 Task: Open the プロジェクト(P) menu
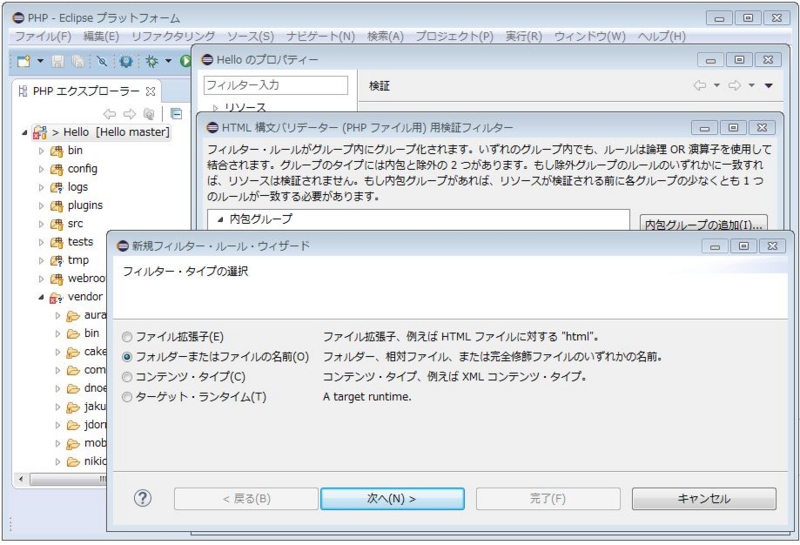click(454, 36)
